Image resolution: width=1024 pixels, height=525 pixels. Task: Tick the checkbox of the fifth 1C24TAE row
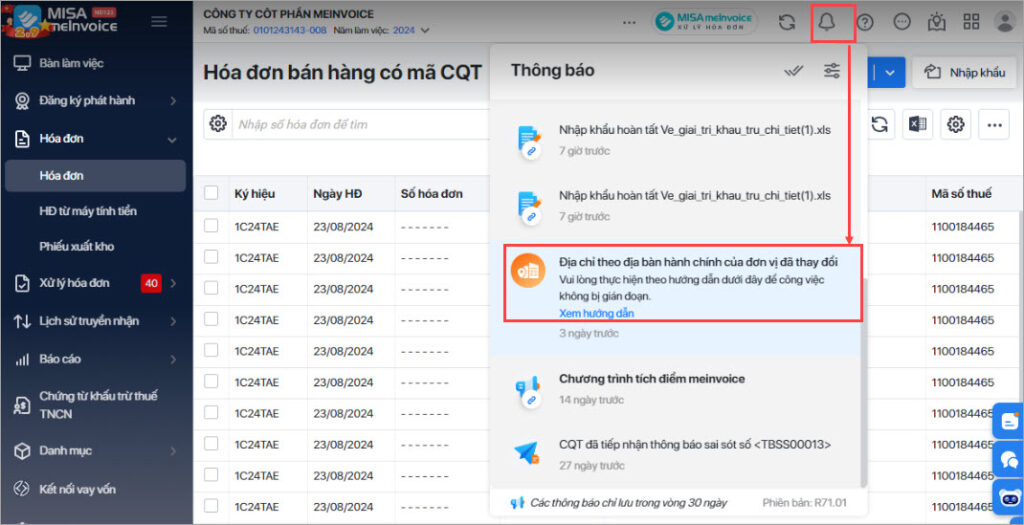[x=211, y=351]
